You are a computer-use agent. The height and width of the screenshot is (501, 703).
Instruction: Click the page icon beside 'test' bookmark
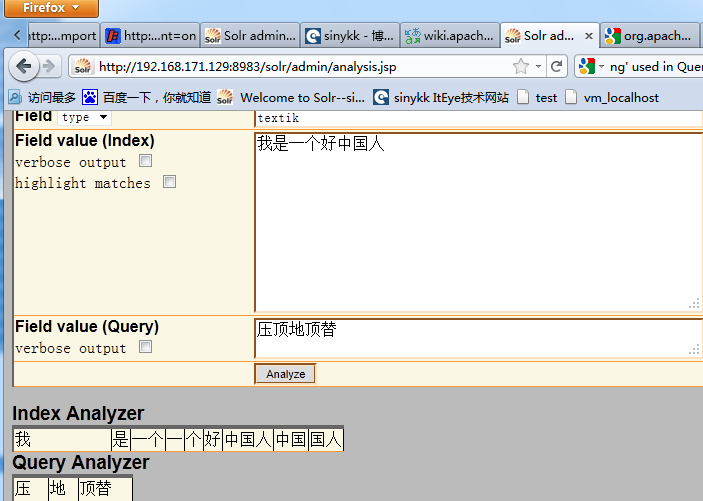click(523, 97)
